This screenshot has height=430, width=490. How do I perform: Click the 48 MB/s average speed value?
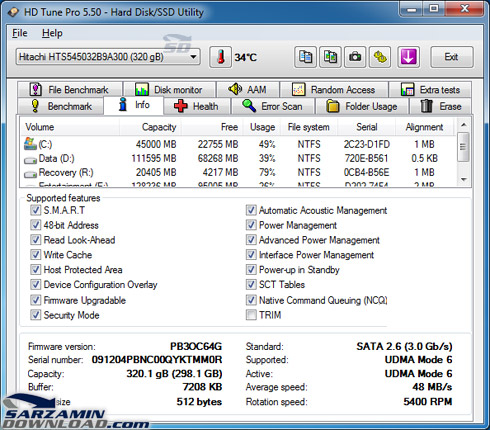(432, 387)
